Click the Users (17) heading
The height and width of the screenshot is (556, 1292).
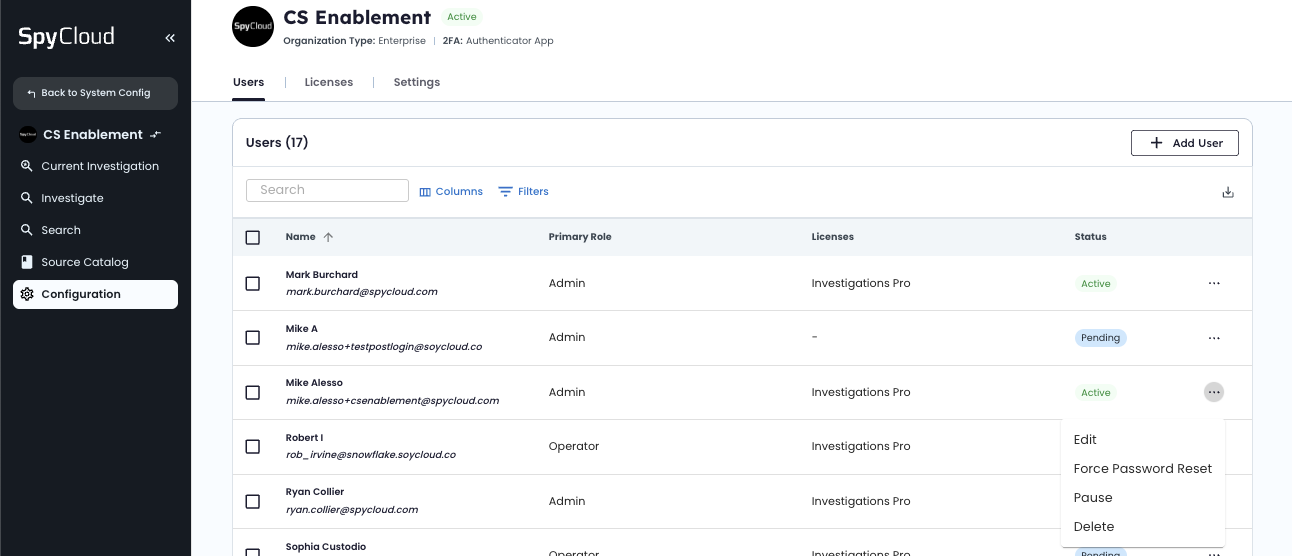(x=277, y=143)
